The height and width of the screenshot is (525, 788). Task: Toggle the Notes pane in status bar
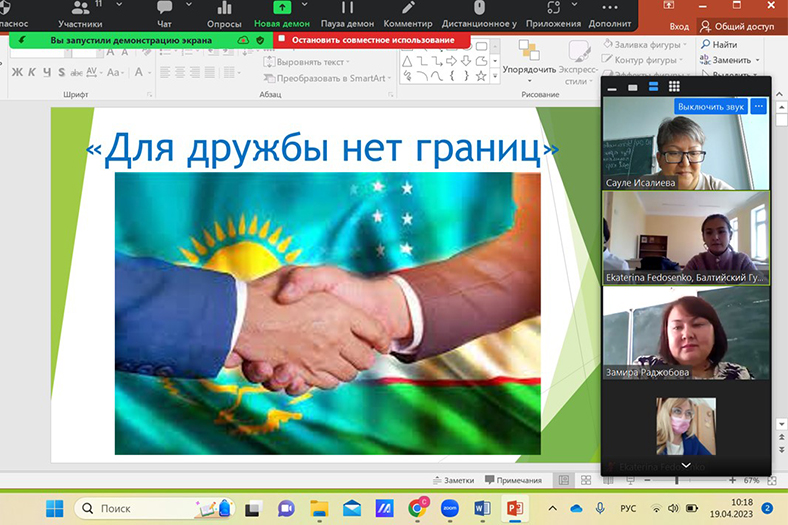point(459,480)
